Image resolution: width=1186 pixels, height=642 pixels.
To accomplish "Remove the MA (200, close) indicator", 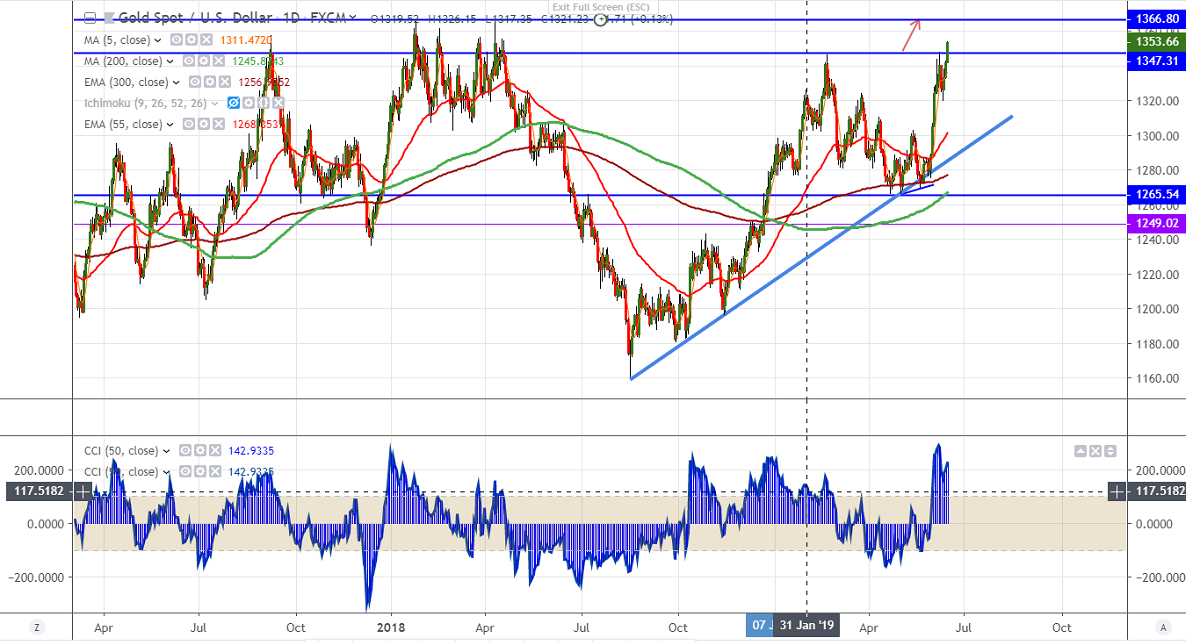I will point(218,61).
